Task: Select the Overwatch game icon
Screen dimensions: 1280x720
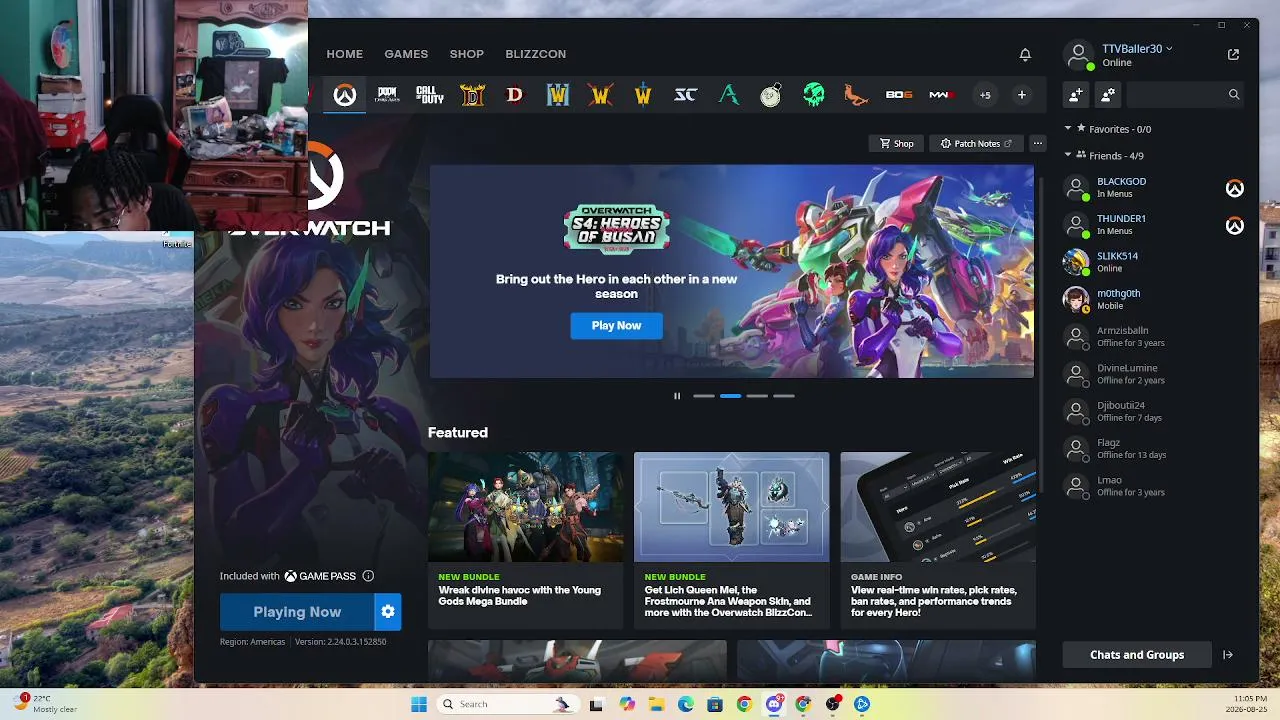Action: 344,95
